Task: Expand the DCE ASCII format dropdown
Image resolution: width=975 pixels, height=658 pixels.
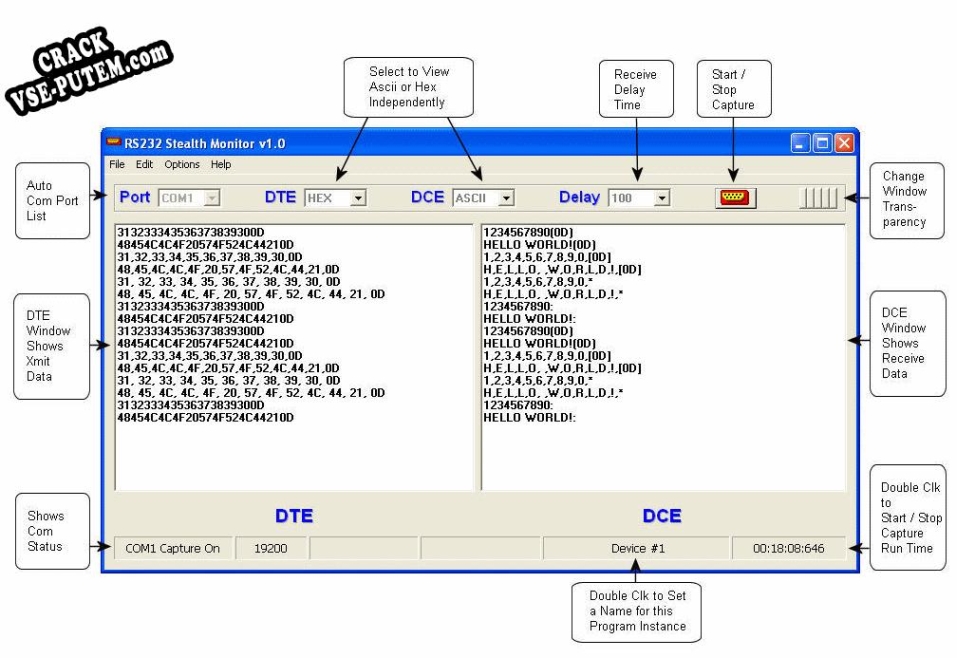Action: (506, 199)
